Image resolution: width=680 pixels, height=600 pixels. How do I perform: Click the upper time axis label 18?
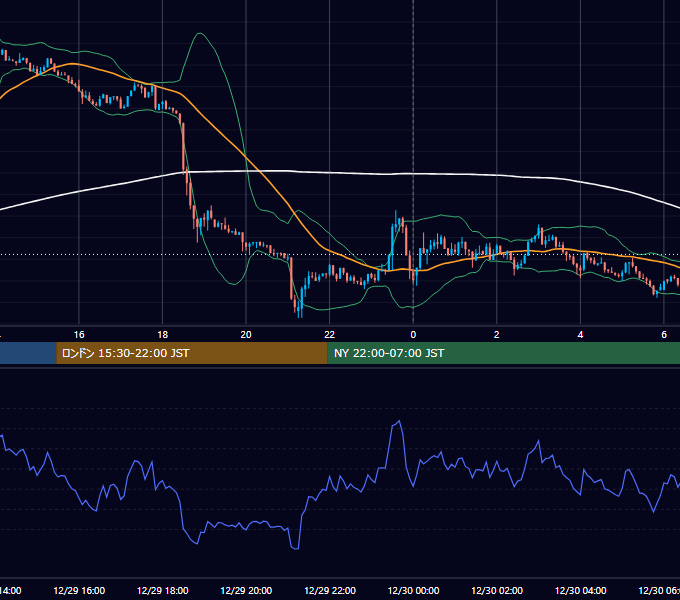click(163, 335)
